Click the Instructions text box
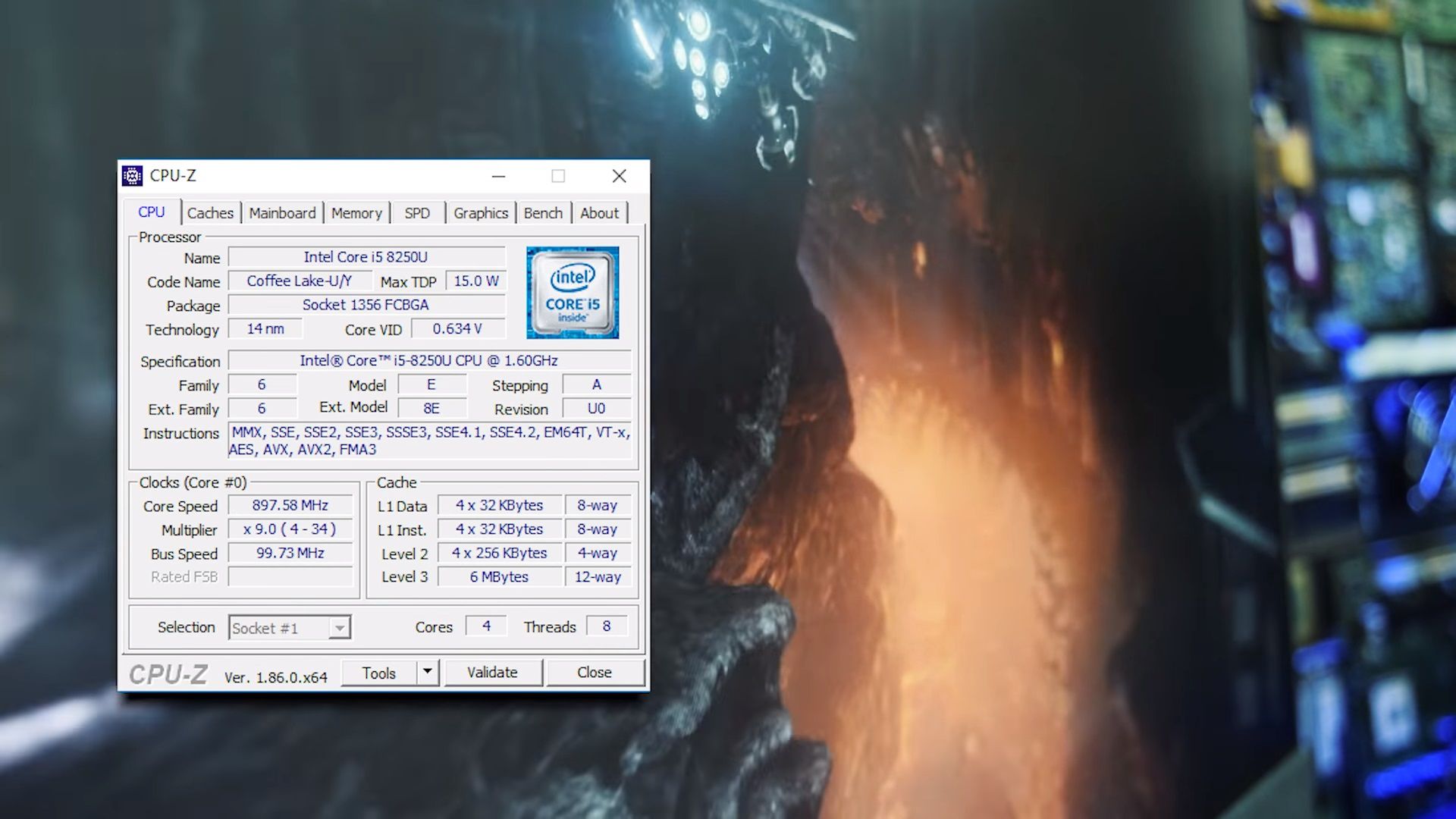The image size is (1456, 819). tap(430, 441)
